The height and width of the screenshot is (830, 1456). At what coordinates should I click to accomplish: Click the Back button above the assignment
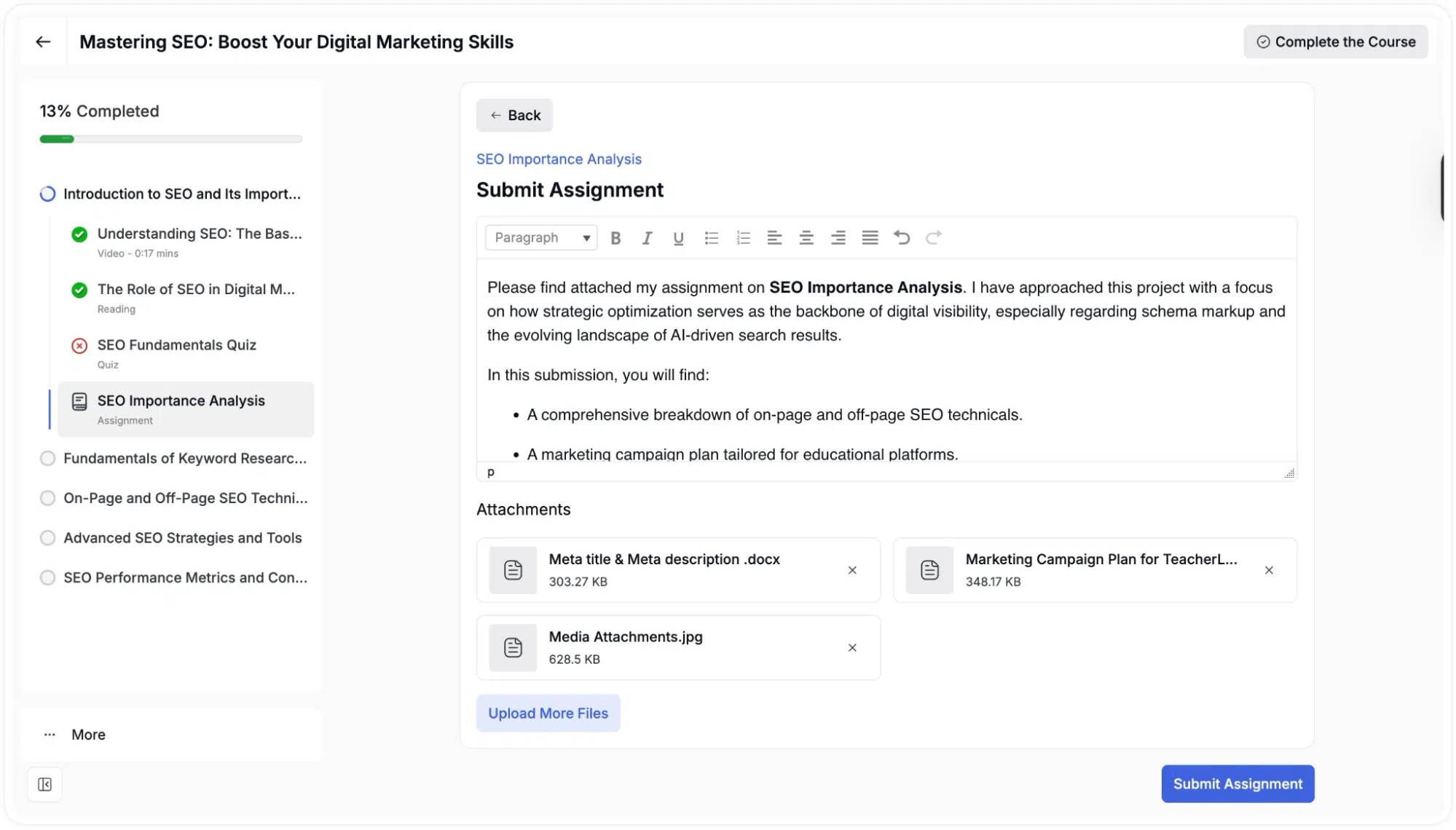click(x=514, y=115)
